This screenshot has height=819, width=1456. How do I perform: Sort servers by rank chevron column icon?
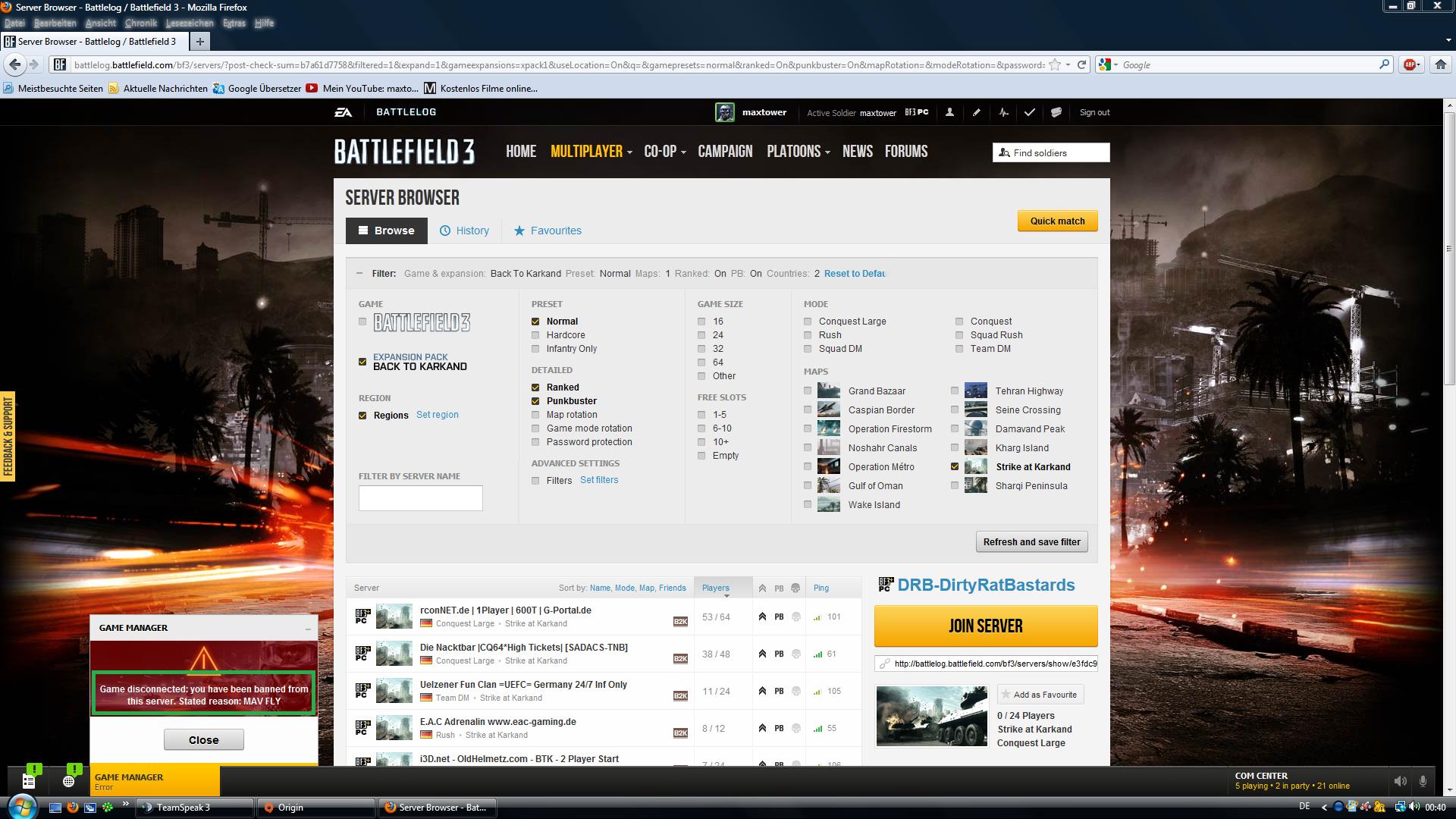click(762, 588)
